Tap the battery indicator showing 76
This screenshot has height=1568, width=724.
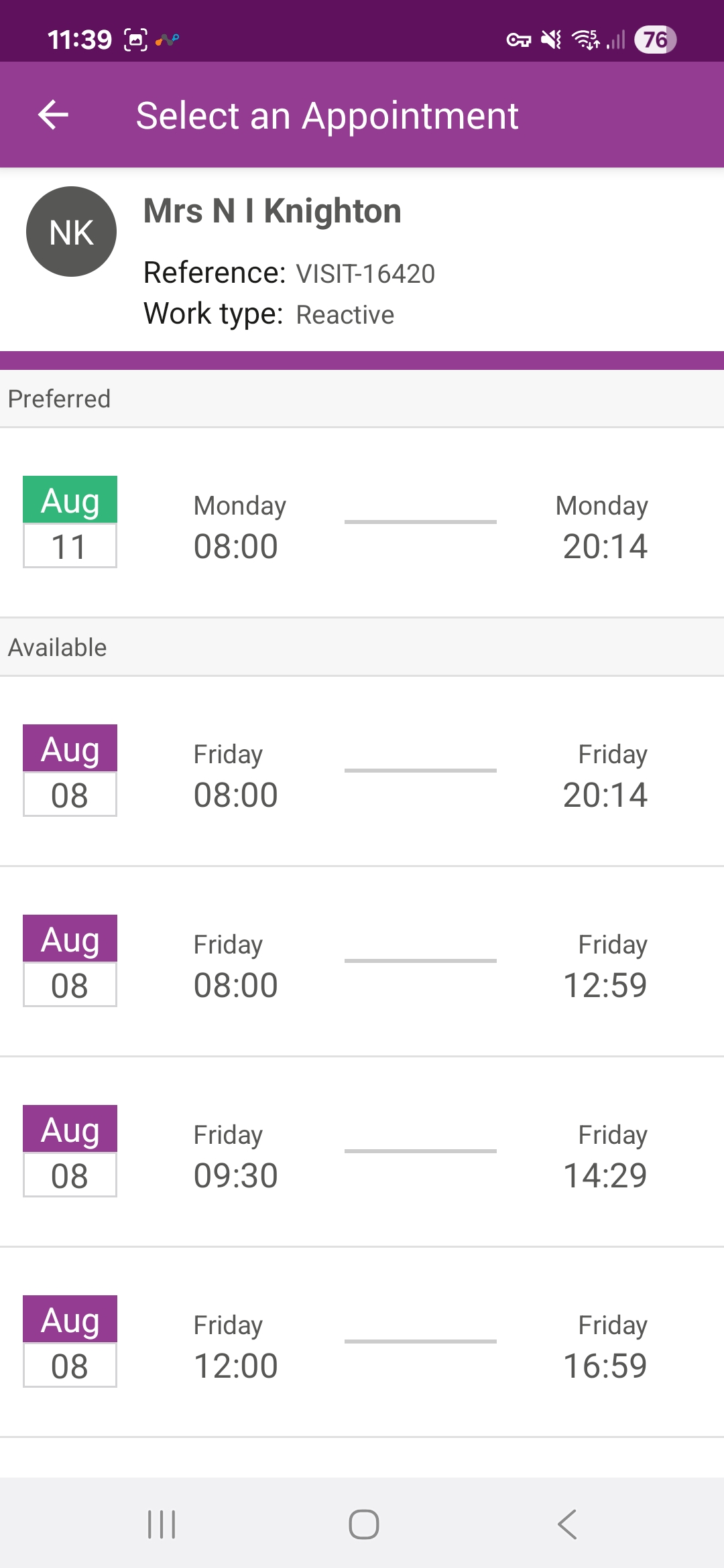655,40
